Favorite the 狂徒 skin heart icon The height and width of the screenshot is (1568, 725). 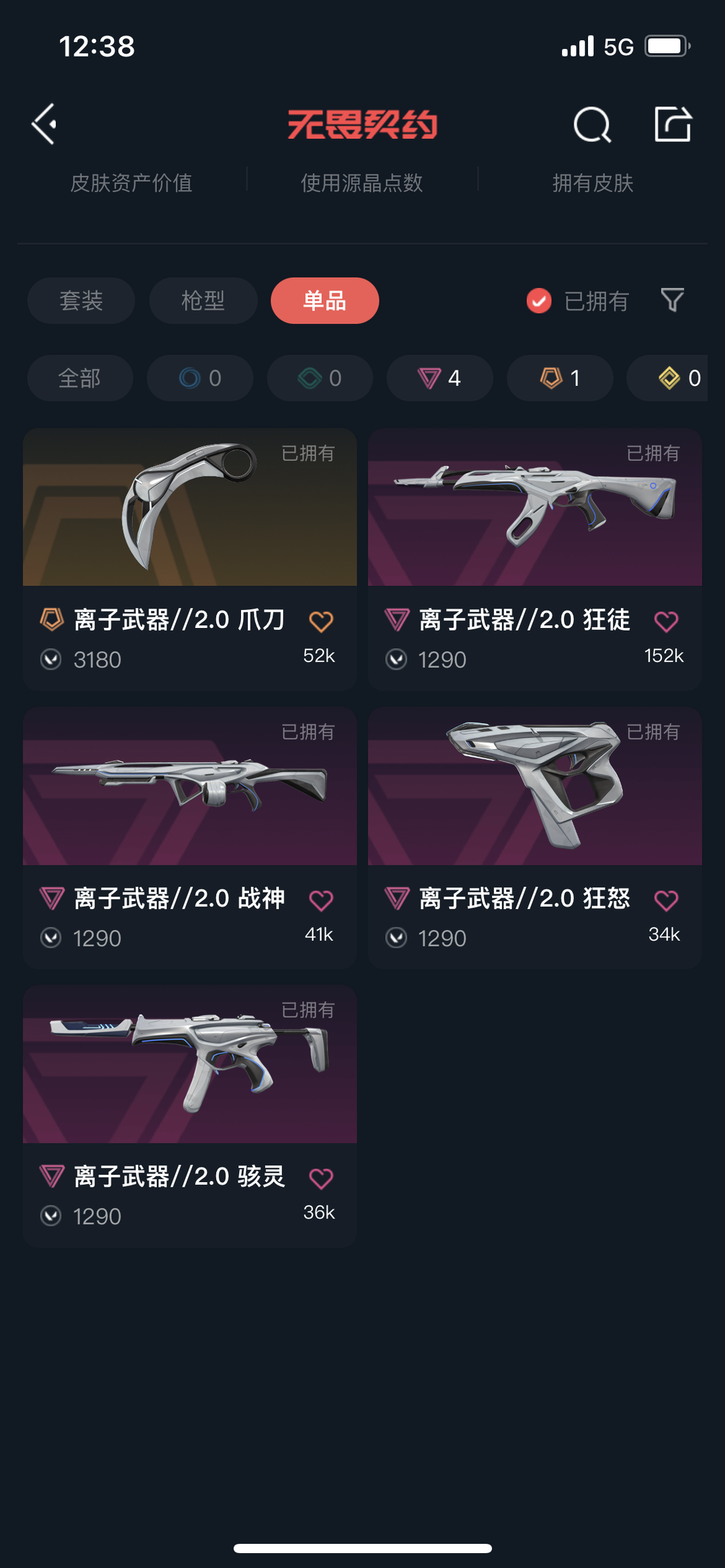[666, 621]
